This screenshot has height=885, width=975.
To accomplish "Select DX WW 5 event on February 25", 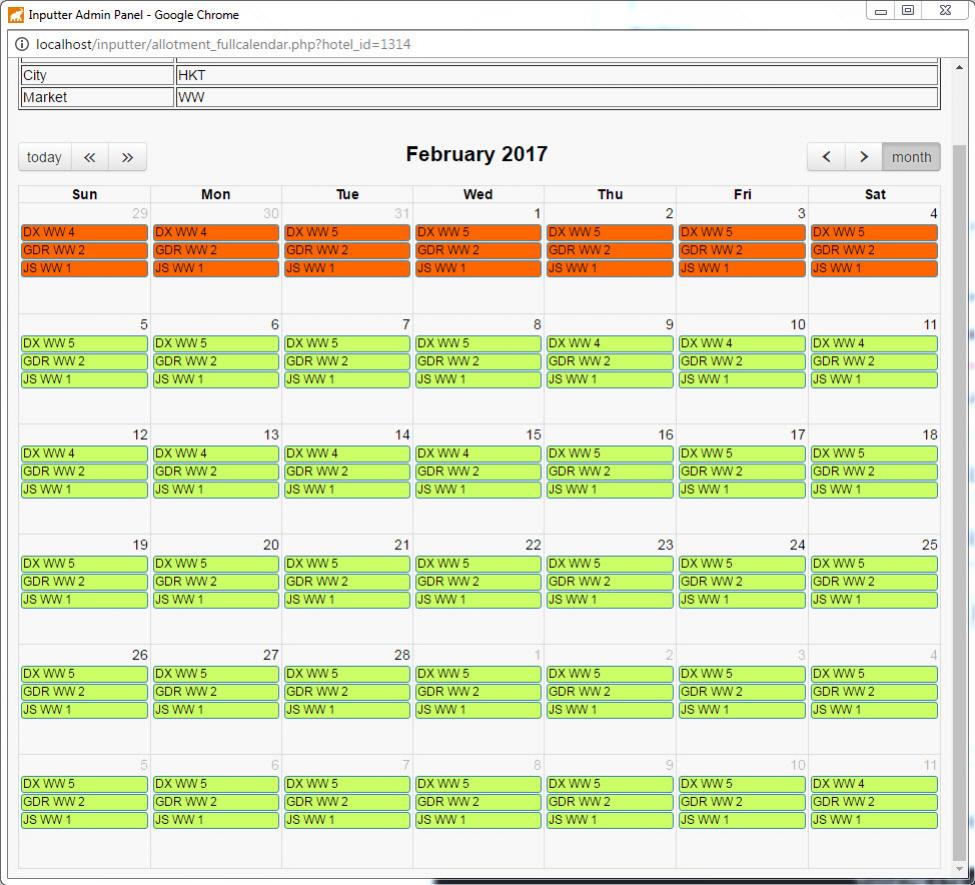I will click(874, 563).
